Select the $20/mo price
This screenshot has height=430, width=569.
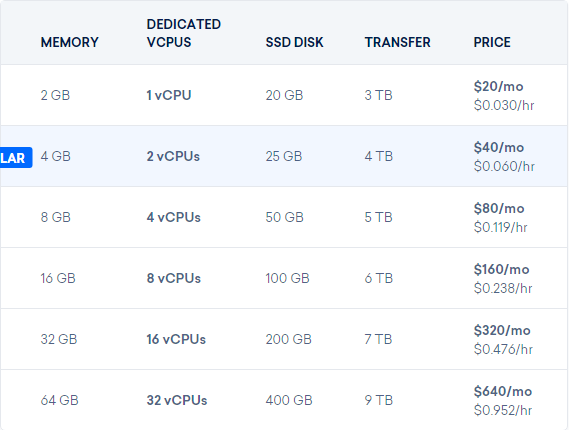pyautogui.click(x=498, y=86)
